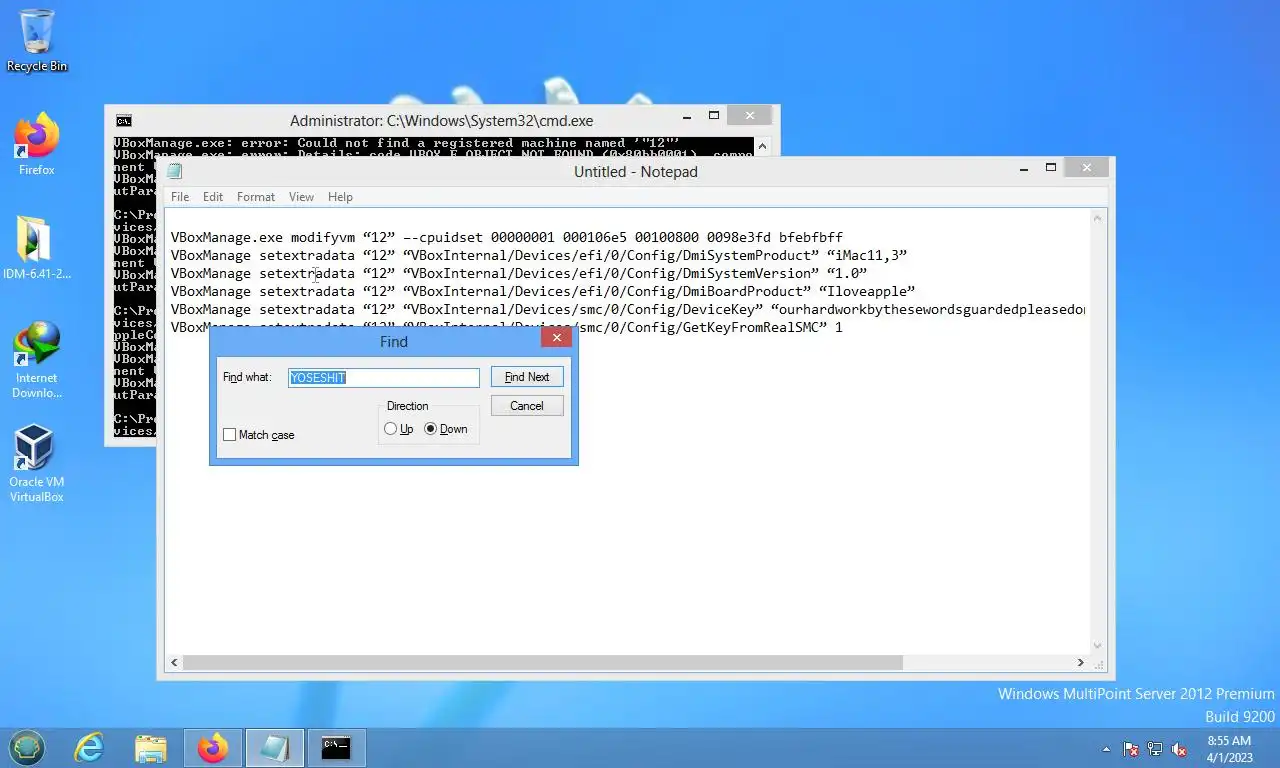Image resolution: width=1280 pixels, height=768 pixels.
Task: Click the DmiSystemVersion line in Notepad
Action: [x=519, y=273]
